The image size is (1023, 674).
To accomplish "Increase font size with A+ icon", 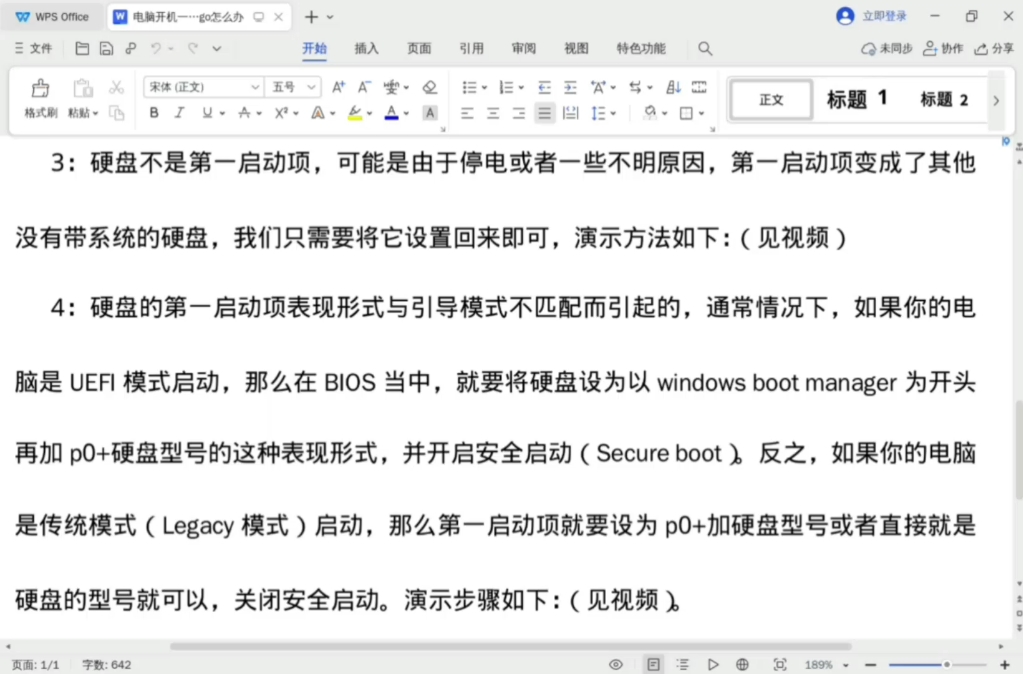I will (x=338, y=87).
